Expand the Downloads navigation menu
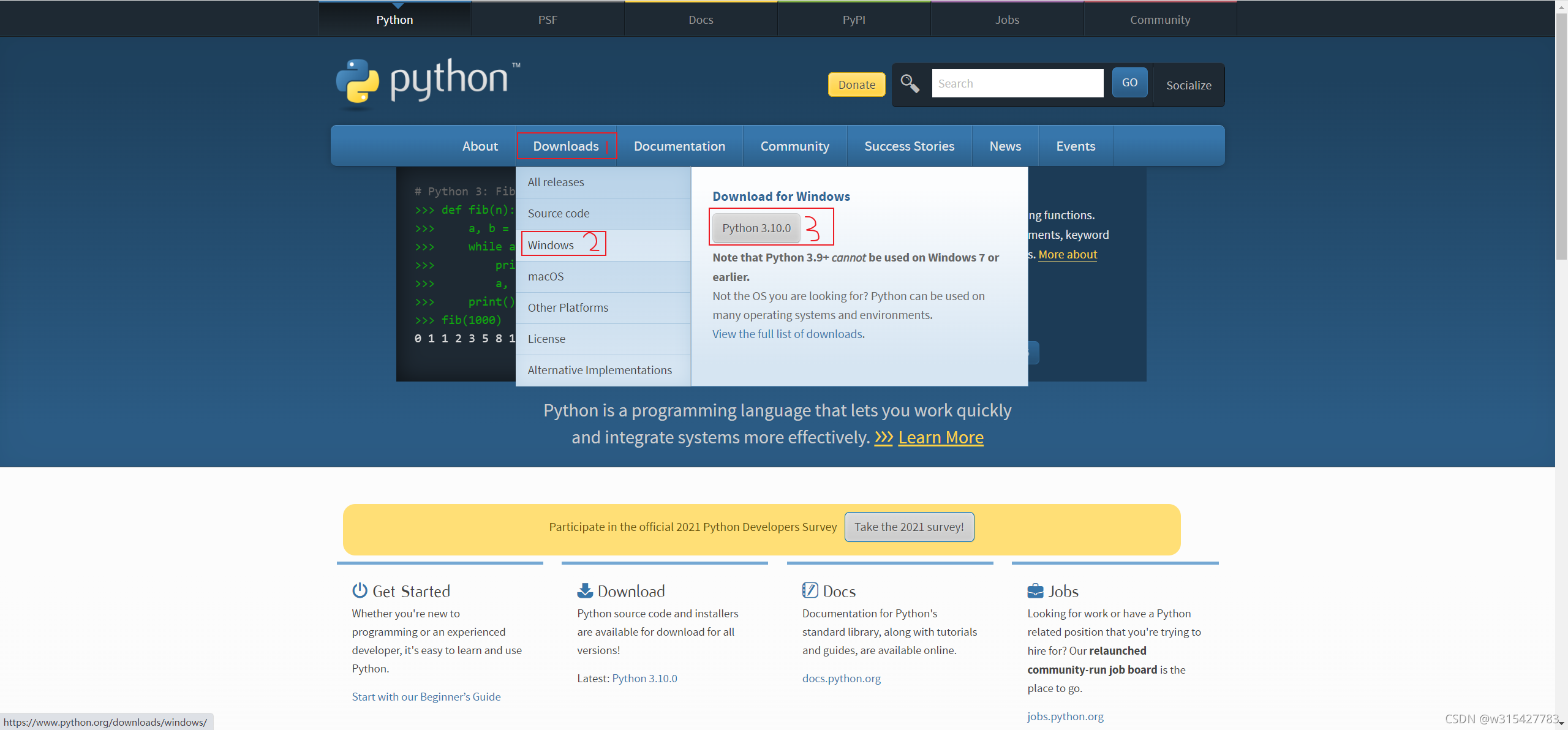The image size is (1568, 730). point(565,146)
